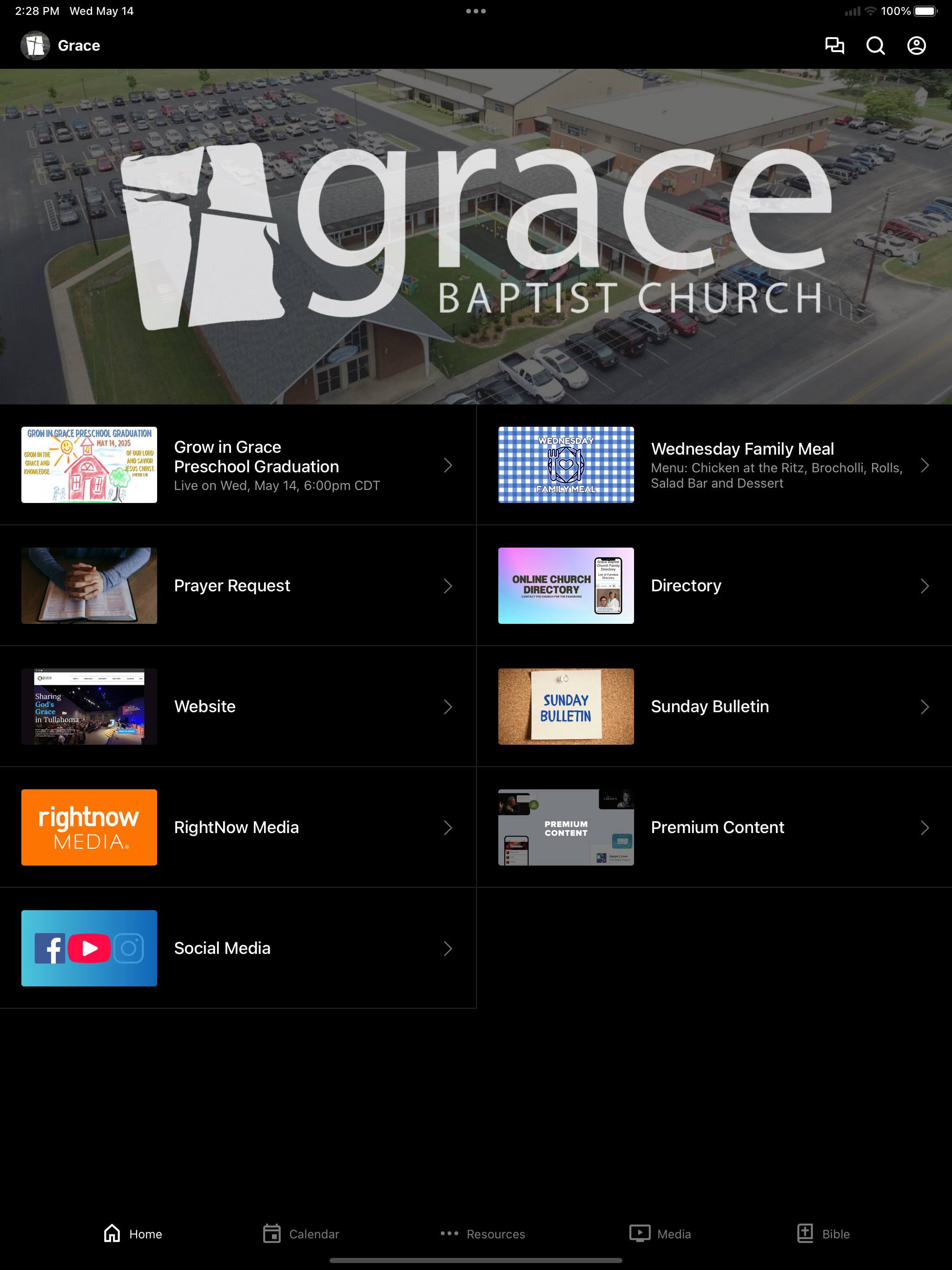Image resolution: width=952 pixels, height=1270 pixels.
Task: Switch to the Home tab label
Action: point(145,1234)
